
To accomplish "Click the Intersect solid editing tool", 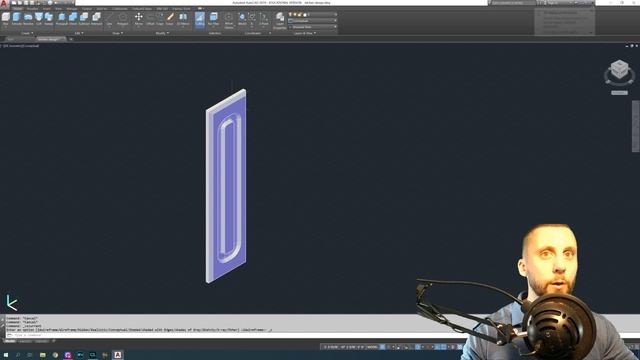I will pyautogui.click(x=96, y=18).
